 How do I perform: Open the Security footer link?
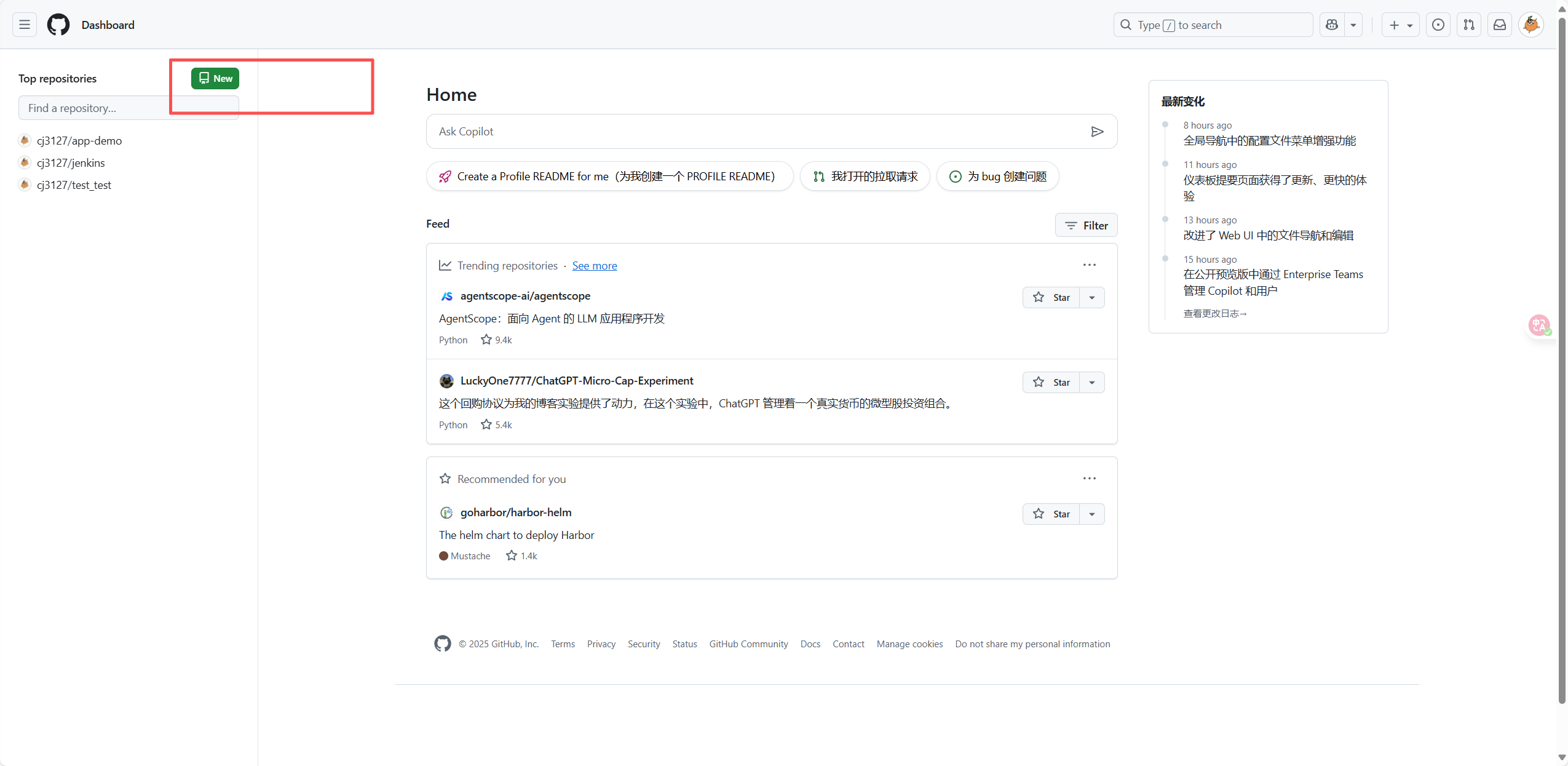tap(643, 644)
